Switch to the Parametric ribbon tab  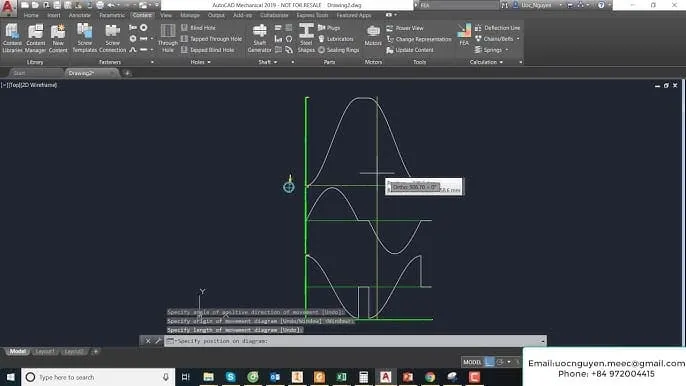tap(112, 15)
